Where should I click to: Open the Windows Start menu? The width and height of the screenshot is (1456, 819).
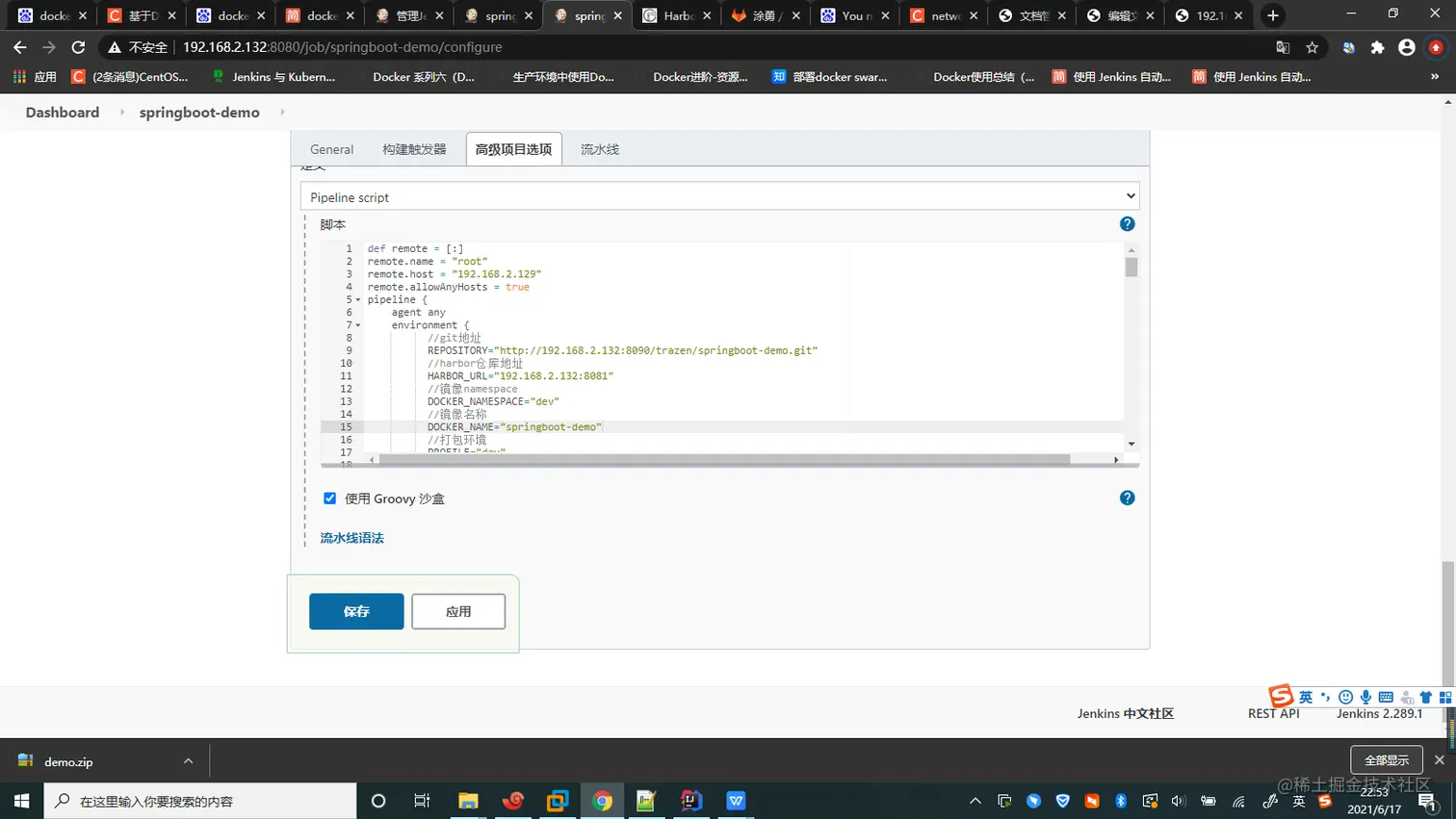click(x=21, y=801)
